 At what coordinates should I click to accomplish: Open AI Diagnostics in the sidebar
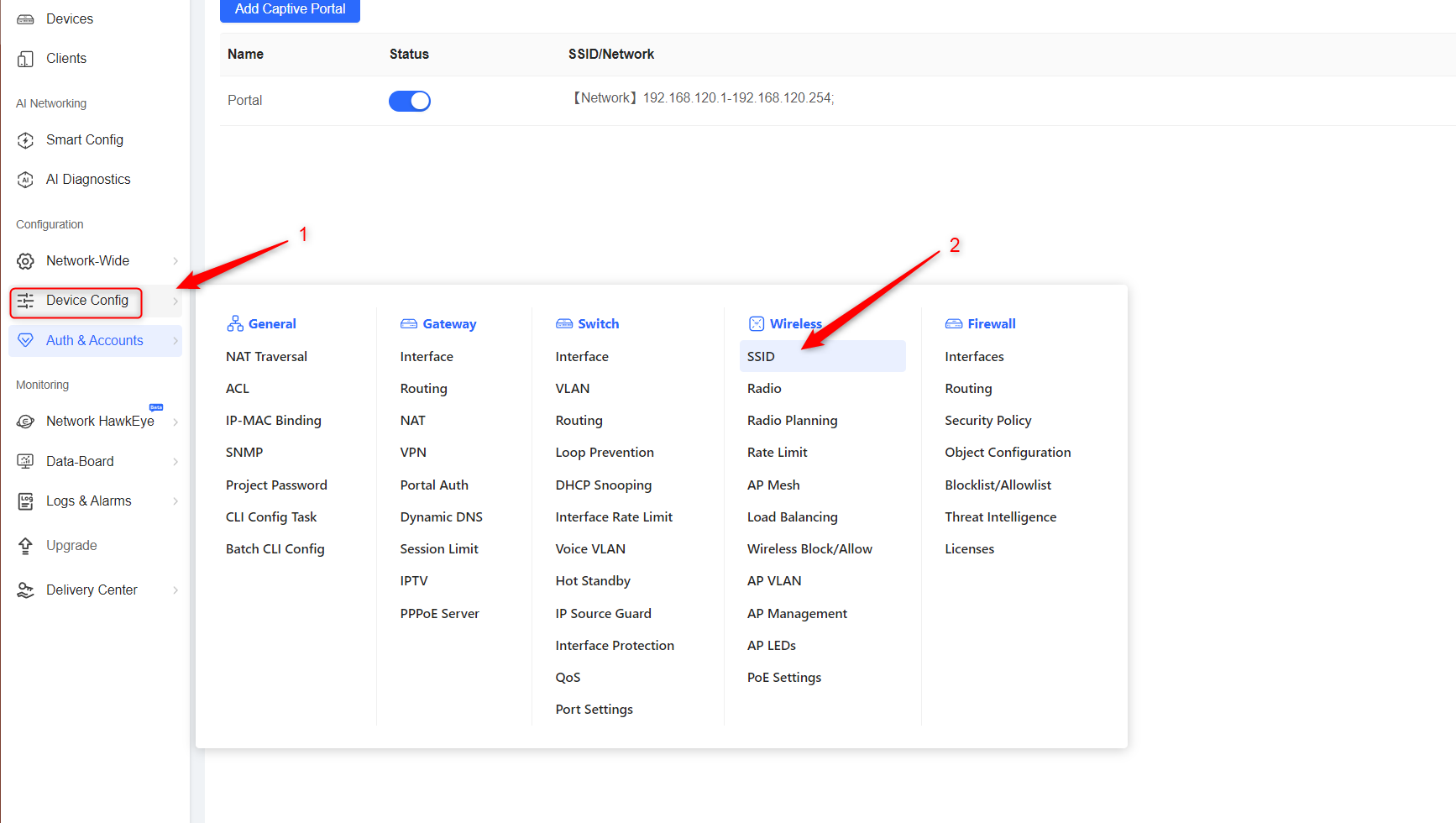click(x=25, y=179)
